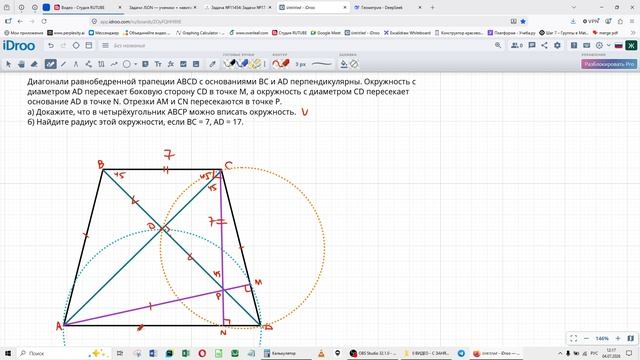Select the polyline connector tool
The height and width of the screenshot is (360, 640).
pos(89,64)
